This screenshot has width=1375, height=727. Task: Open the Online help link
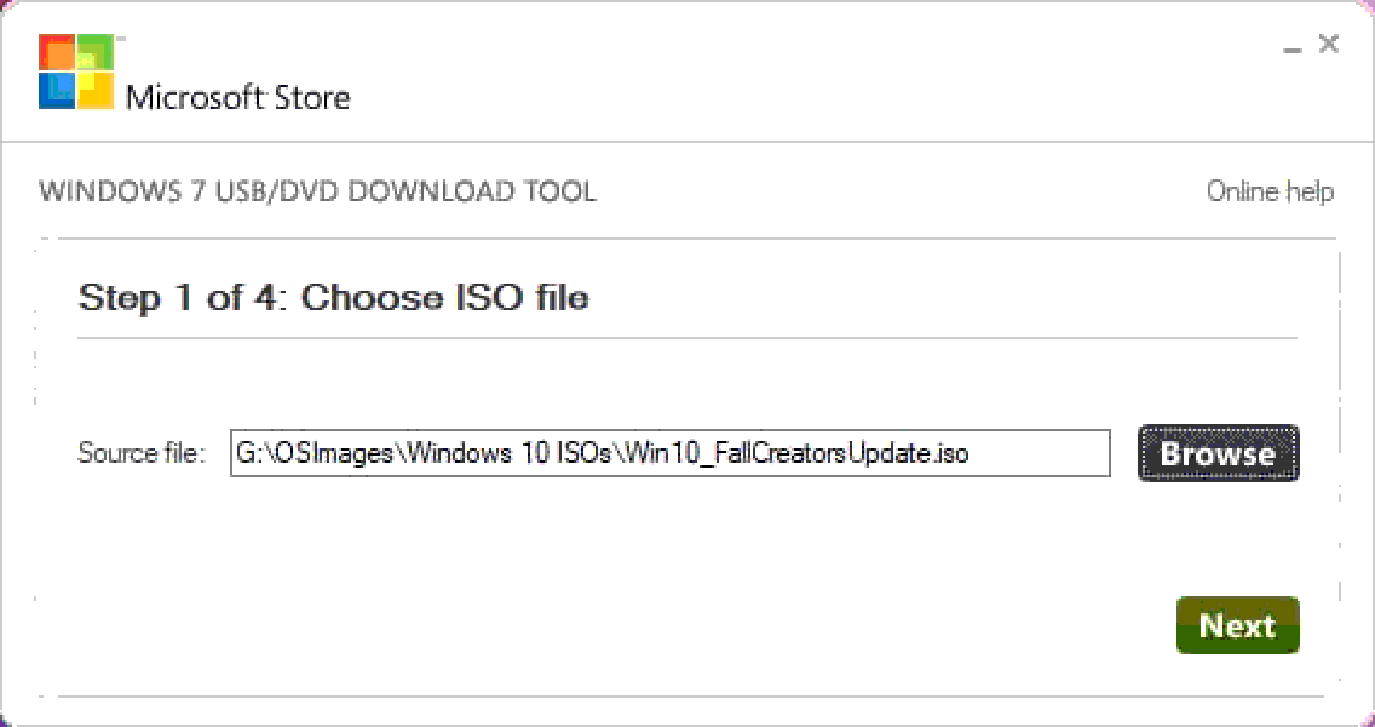click(1269, 191)
